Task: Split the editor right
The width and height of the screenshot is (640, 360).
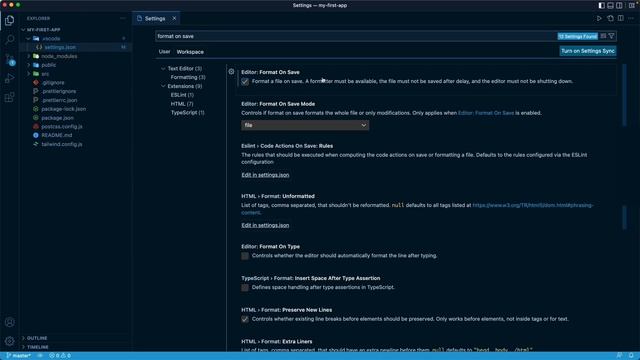Action: pos(621,18)
